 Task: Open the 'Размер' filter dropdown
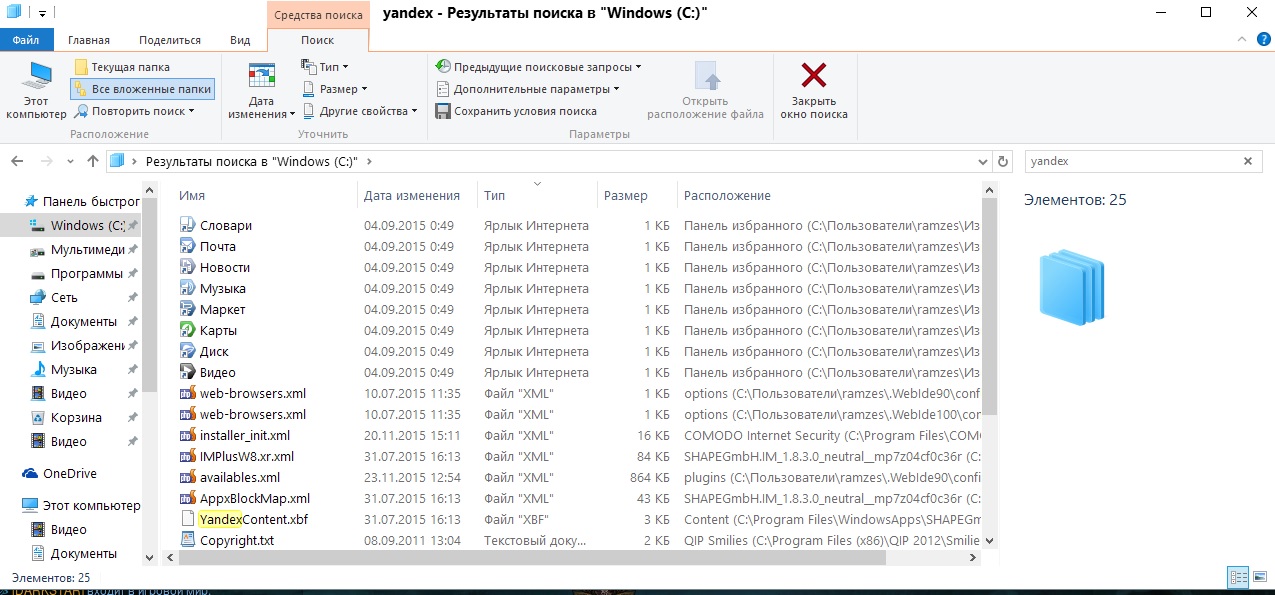335,89
